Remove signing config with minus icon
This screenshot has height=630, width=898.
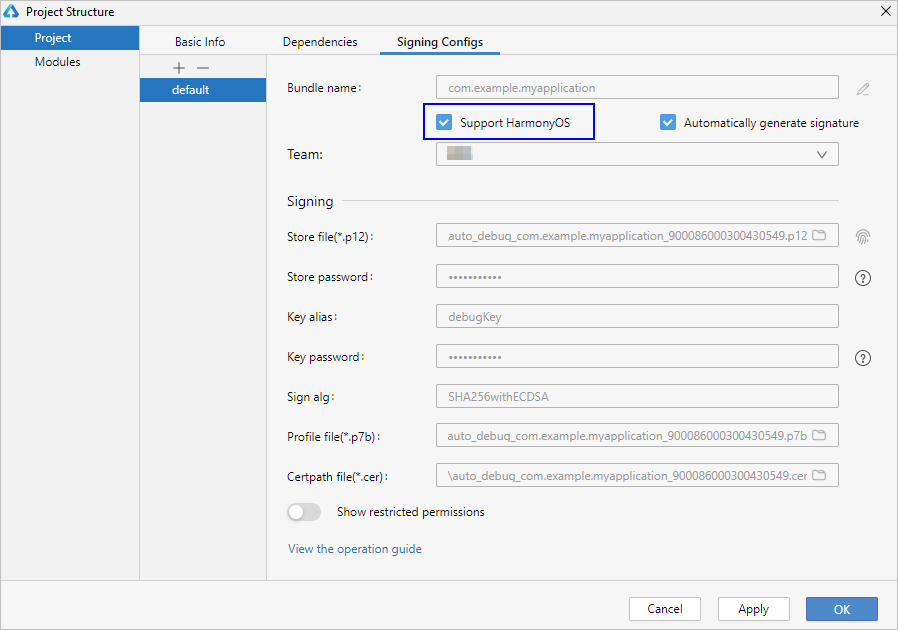(x=203, y=68)
